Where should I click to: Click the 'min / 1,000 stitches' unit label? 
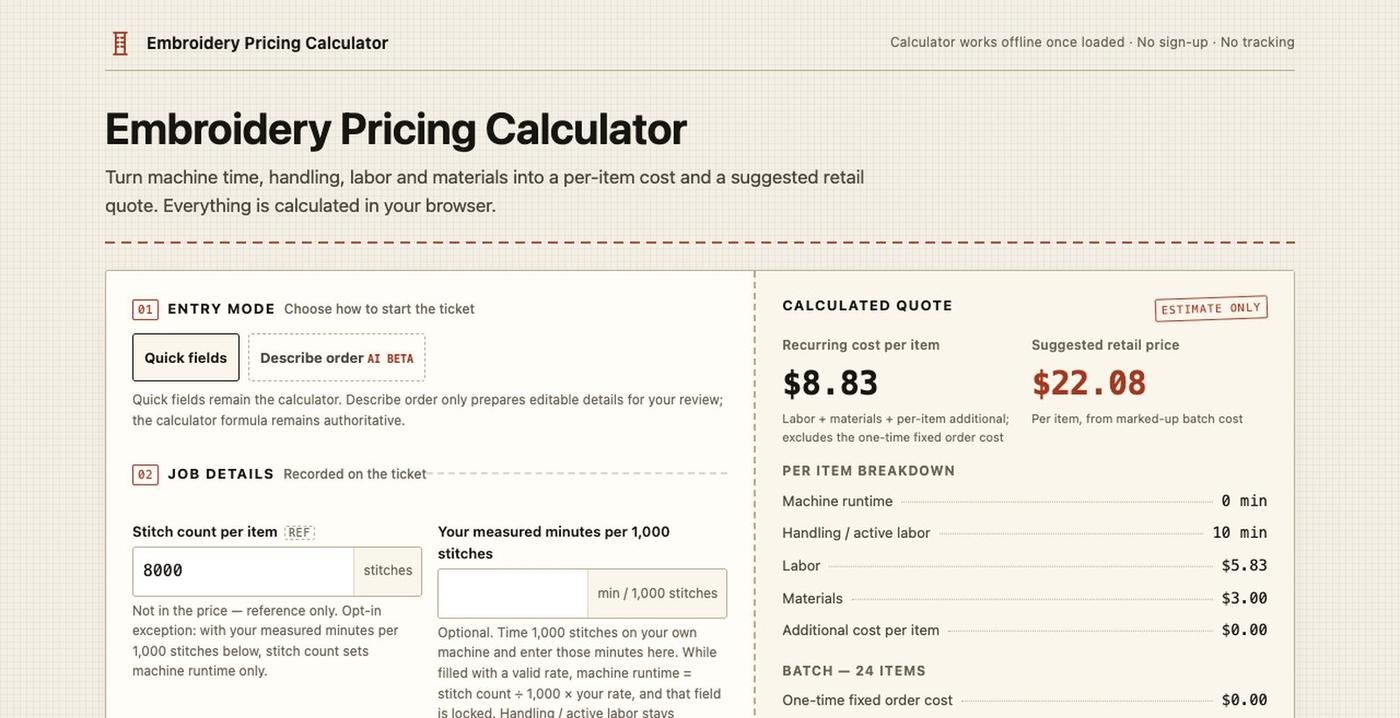click(658, 594)
